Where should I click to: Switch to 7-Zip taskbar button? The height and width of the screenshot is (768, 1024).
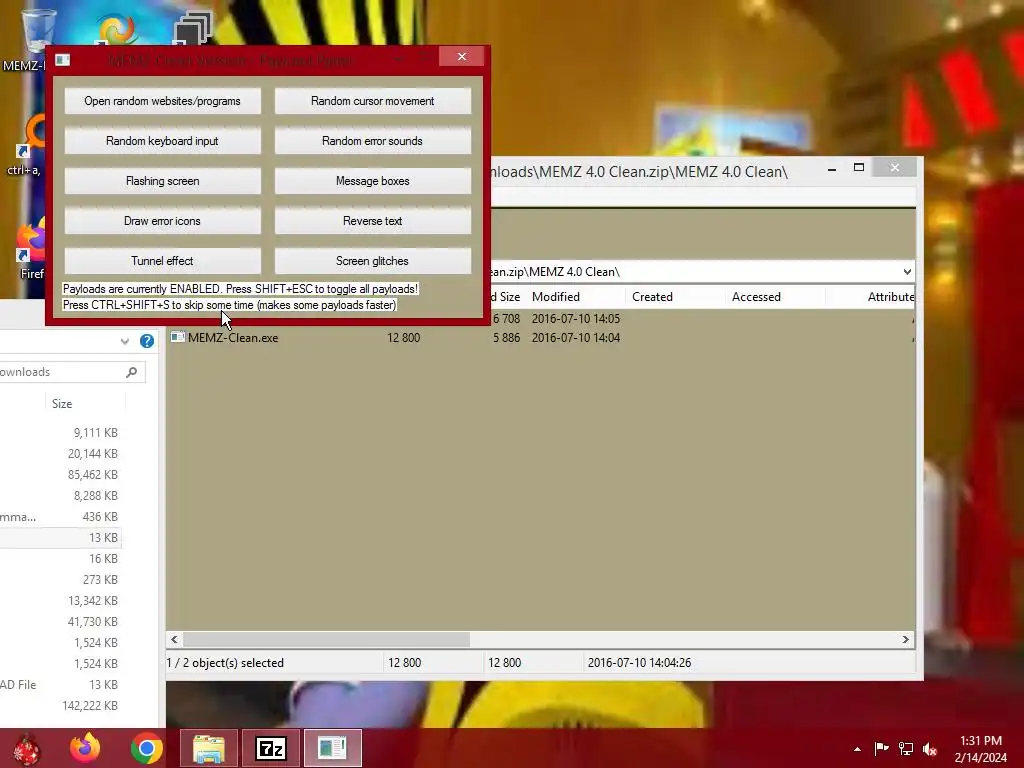click(271, 748)
